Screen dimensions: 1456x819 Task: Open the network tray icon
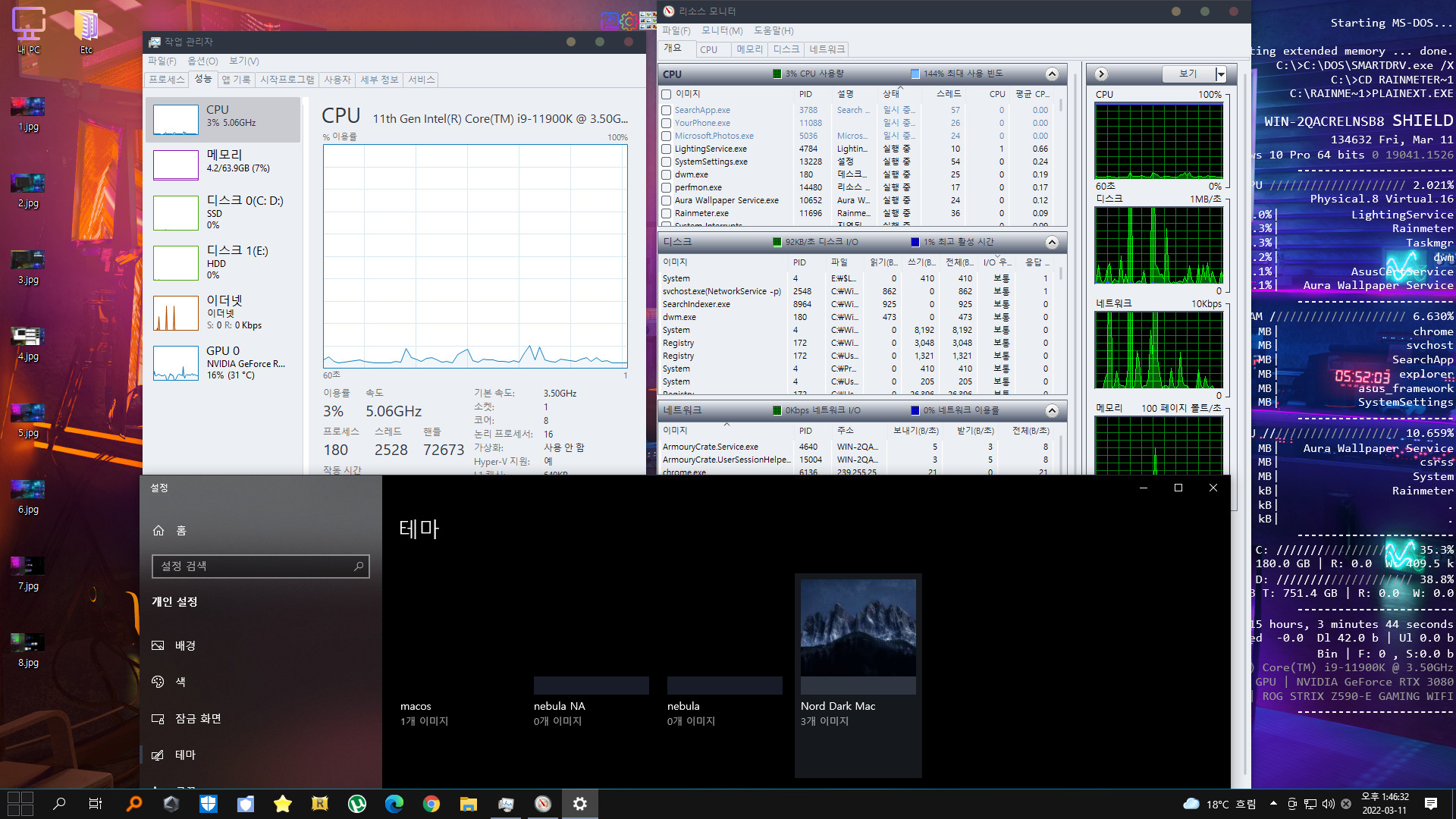pos(1310,804)
